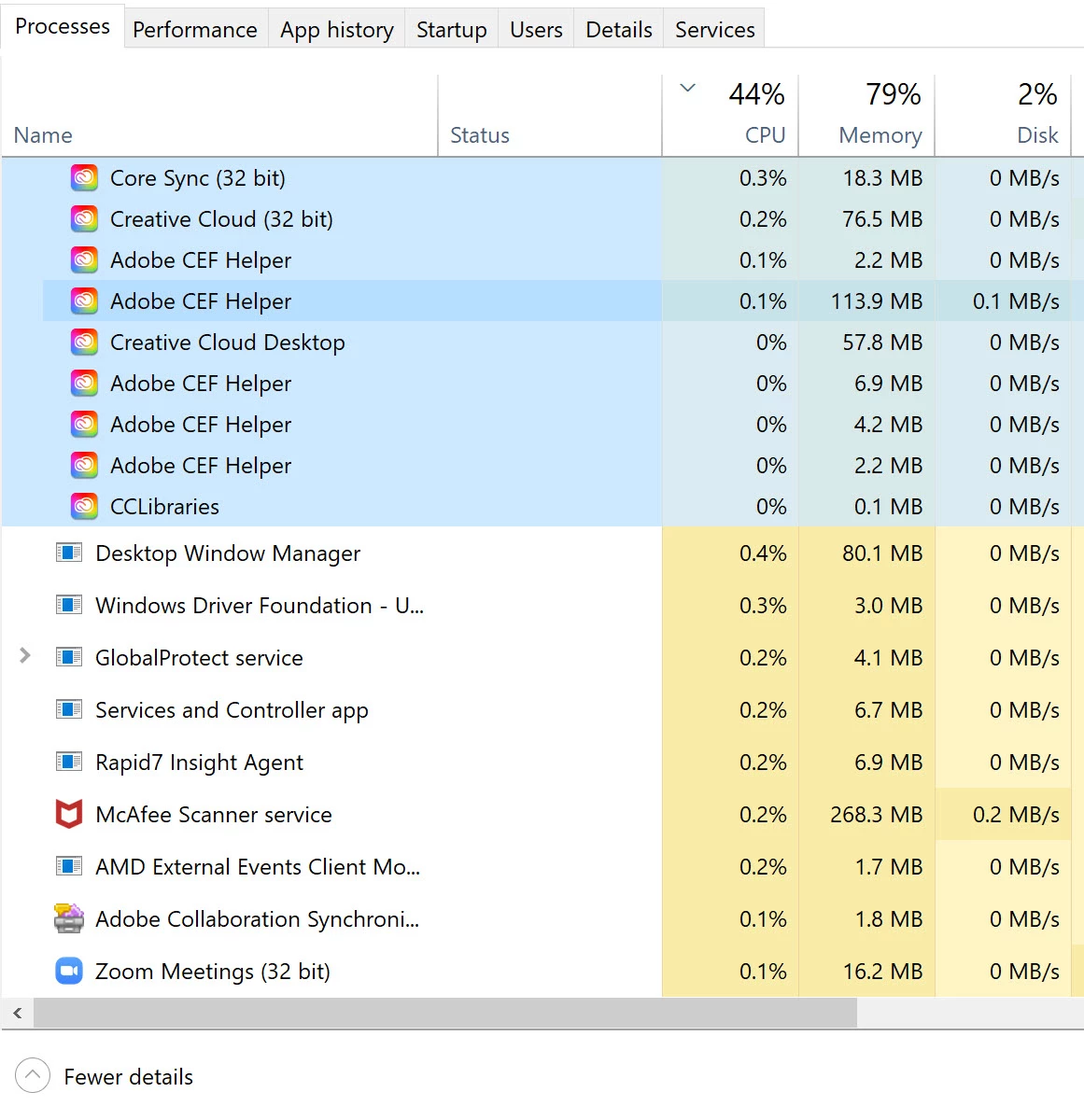Click the horizontal scrollbar thumb
The height and width of the screenshot is (1120, 1084).
(x=445, y=1013)
